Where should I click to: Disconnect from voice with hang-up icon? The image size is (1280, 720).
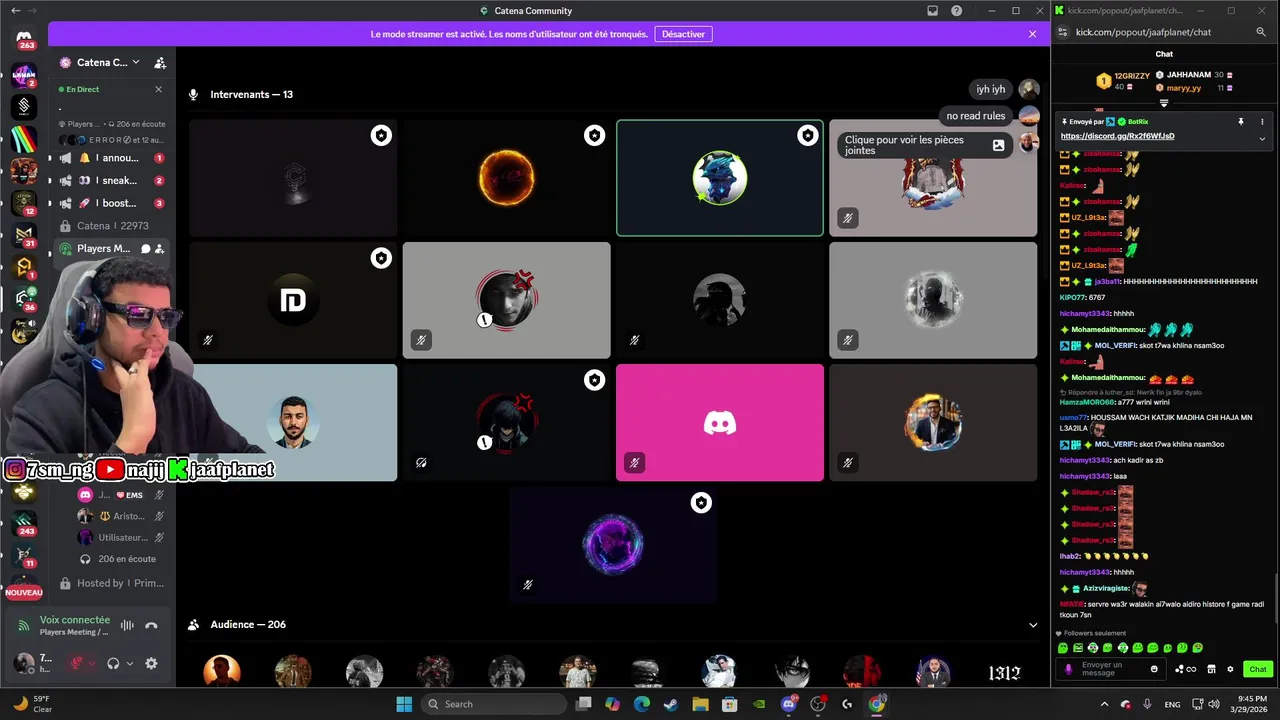coord(151,625)
